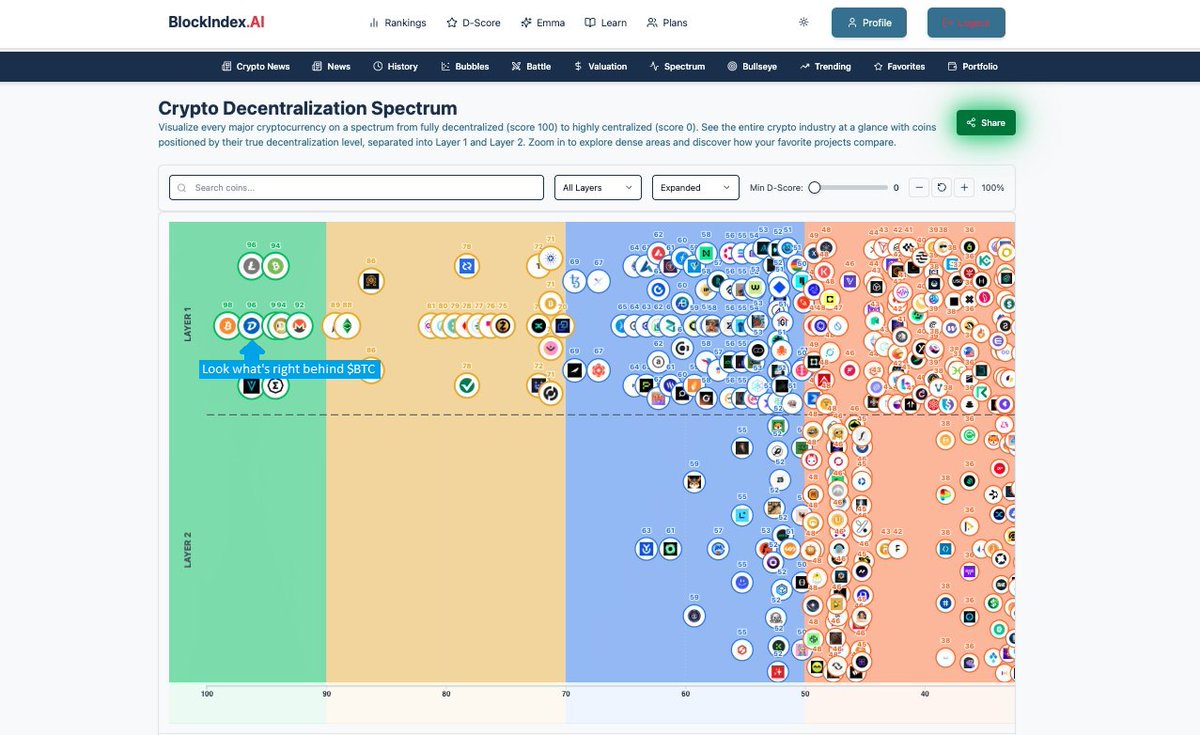Image resolution: width=1200 pixels, height=735 pixels.
Task: Open the Ergo sigma coin bubble
Action: point(274,385)
